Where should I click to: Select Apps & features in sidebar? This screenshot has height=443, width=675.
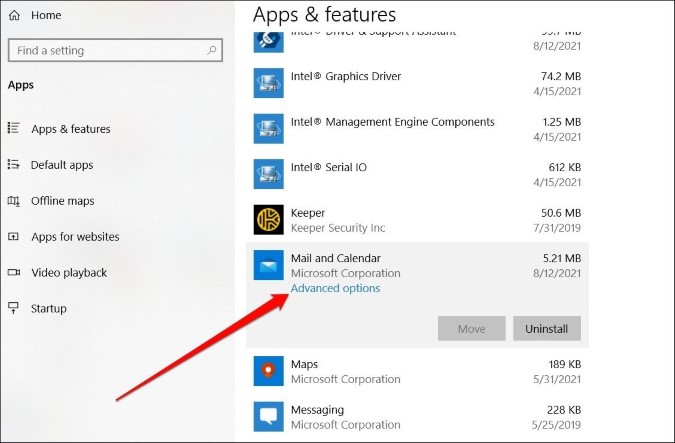(71, 129)
